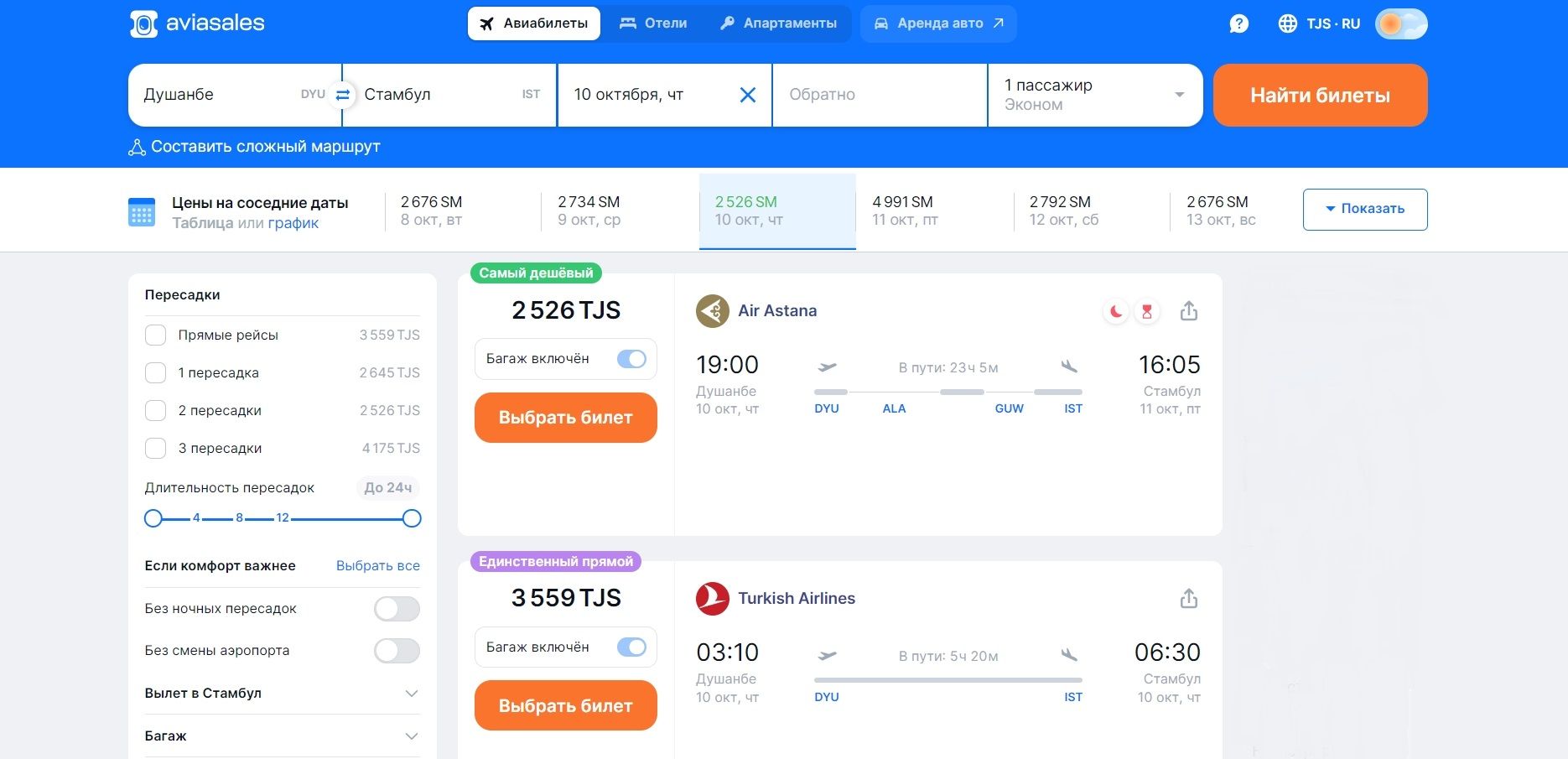Click the Таблица view option
1568x759 pixels.
click(x=202, y=223)
